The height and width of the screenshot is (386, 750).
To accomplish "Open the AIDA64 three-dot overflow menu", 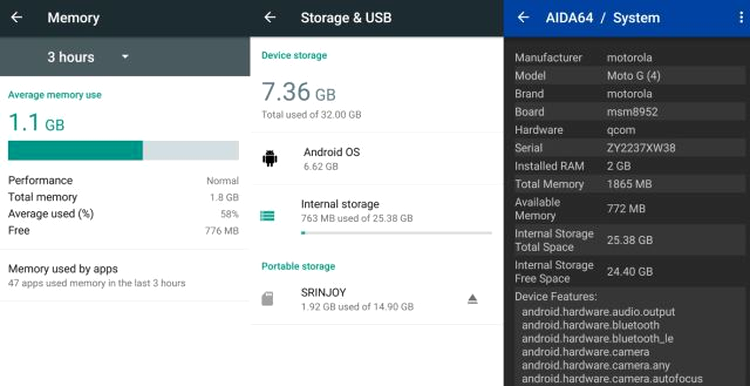I will pos(742,18).
